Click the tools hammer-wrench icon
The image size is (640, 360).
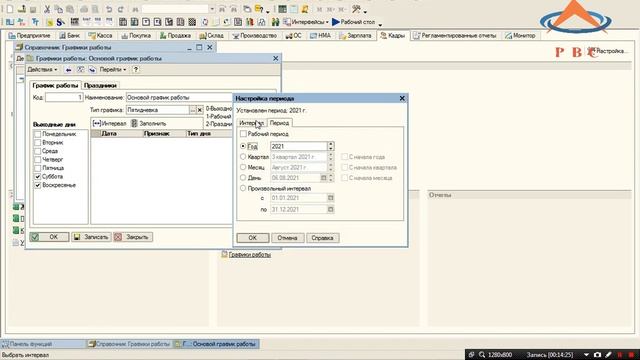click(356, 9)
